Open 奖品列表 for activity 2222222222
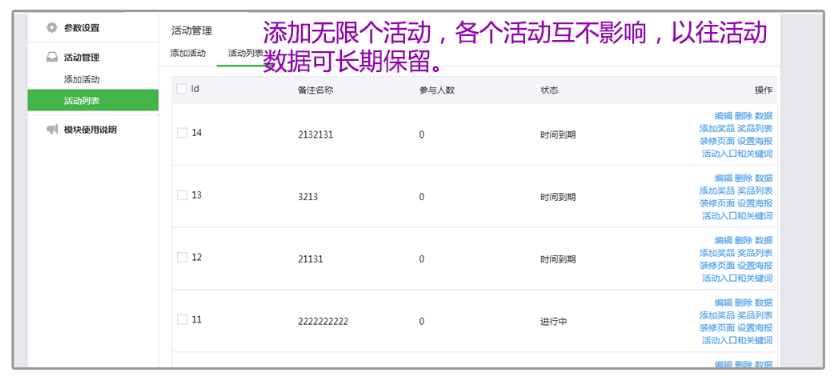The image size is (836, 384). (x=755, y=315)
